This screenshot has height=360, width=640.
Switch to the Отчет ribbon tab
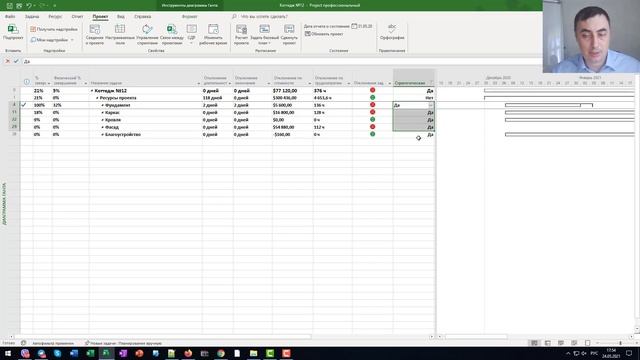(77, 17)
